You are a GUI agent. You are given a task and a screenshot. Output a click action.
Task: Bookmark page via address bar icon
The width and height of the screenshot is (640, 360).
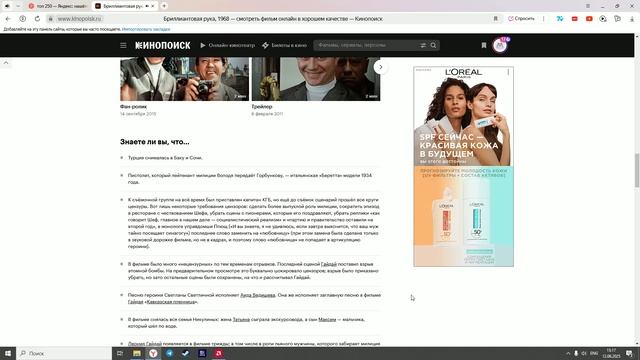click(x=496, y=19)
